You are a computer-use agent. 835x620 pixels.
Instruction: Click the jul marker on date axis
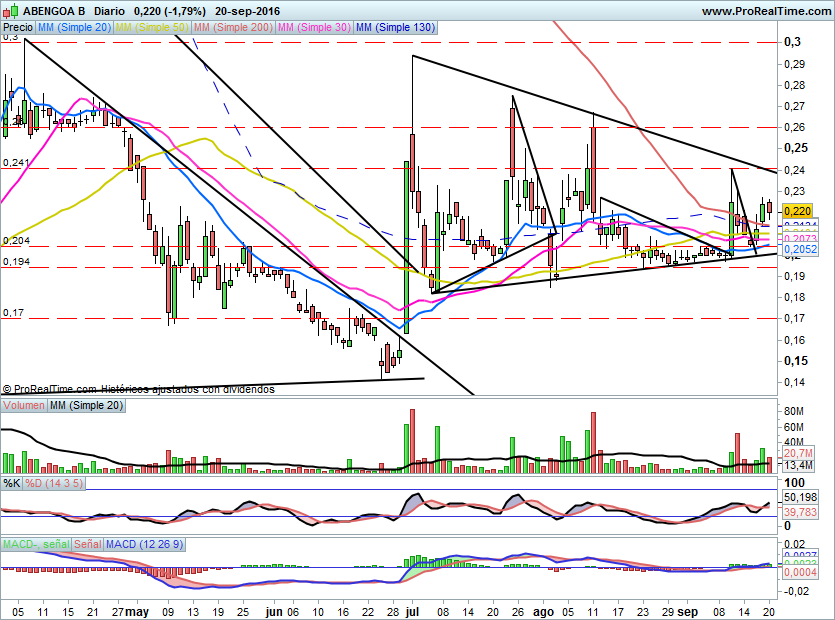click(x=412, y=609)
